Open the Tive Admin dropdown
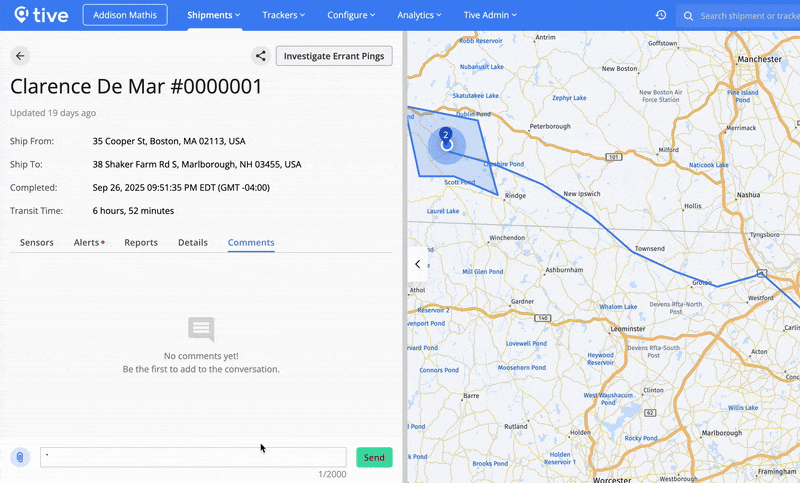Screen dimensions: 800x483 [x=490, y=15]
